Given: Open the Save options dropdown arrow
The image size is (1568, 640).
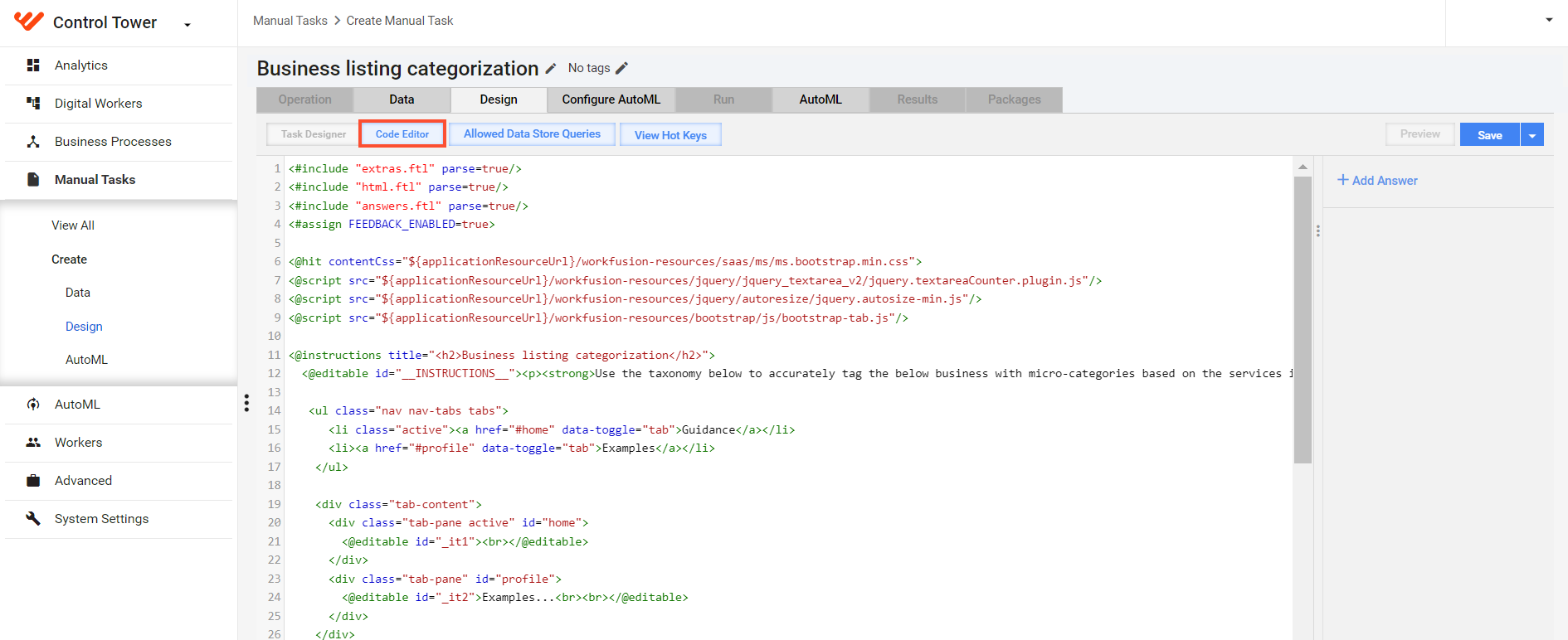Looking at the screenshot, I should [1532, 135].
